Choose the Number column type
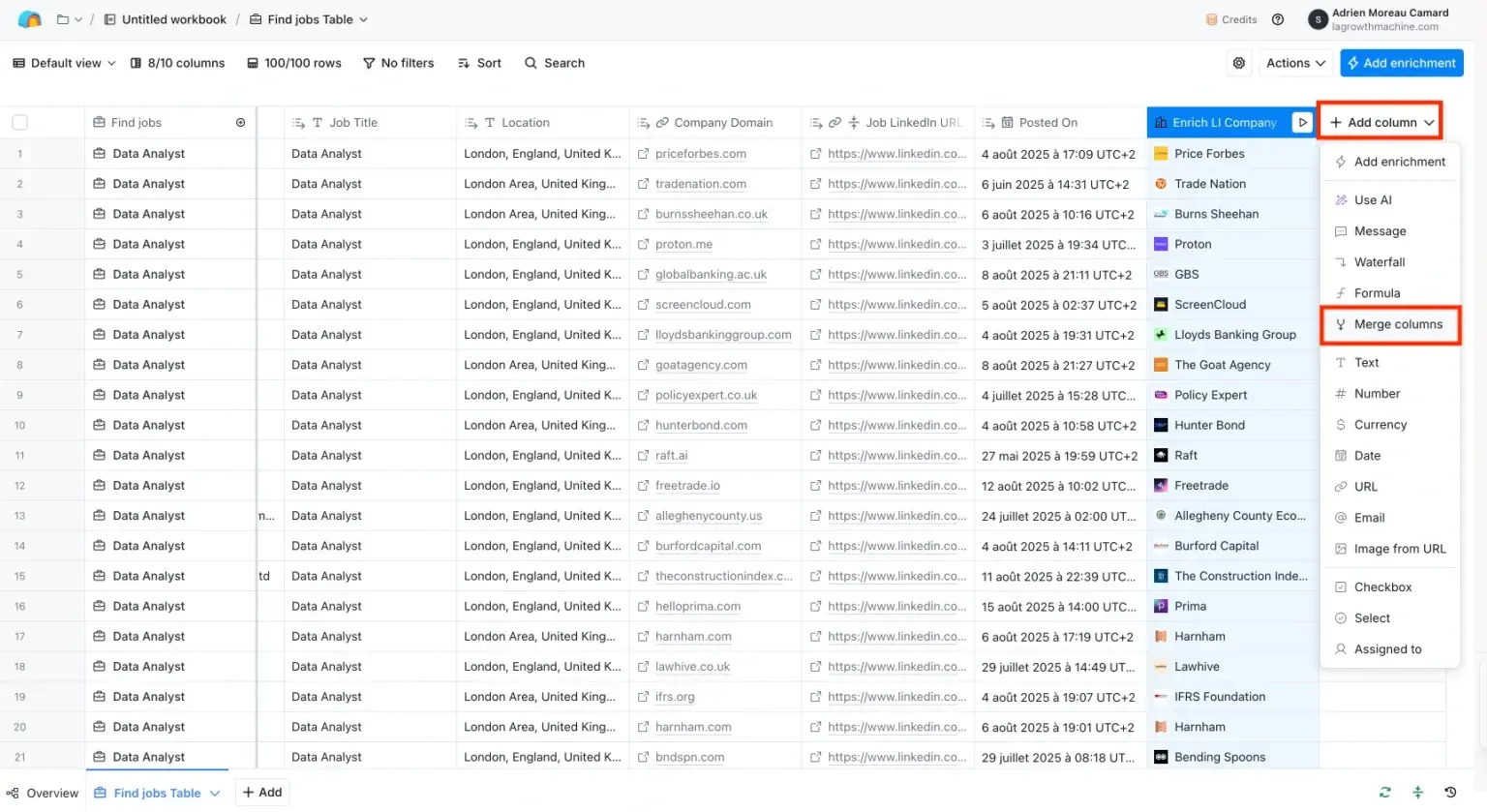This screenshot has width=1487, height=812. (1389, 394)
